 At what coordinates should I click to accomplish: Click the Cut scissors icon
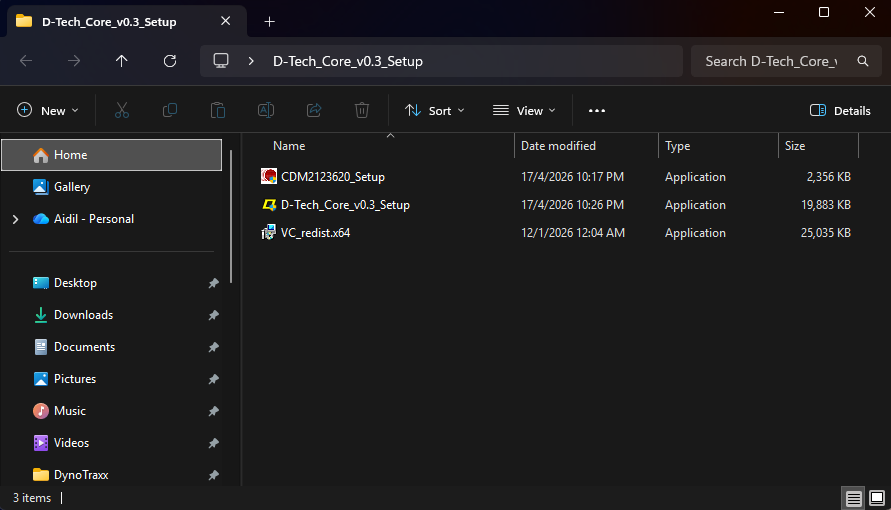pos(122,110)
